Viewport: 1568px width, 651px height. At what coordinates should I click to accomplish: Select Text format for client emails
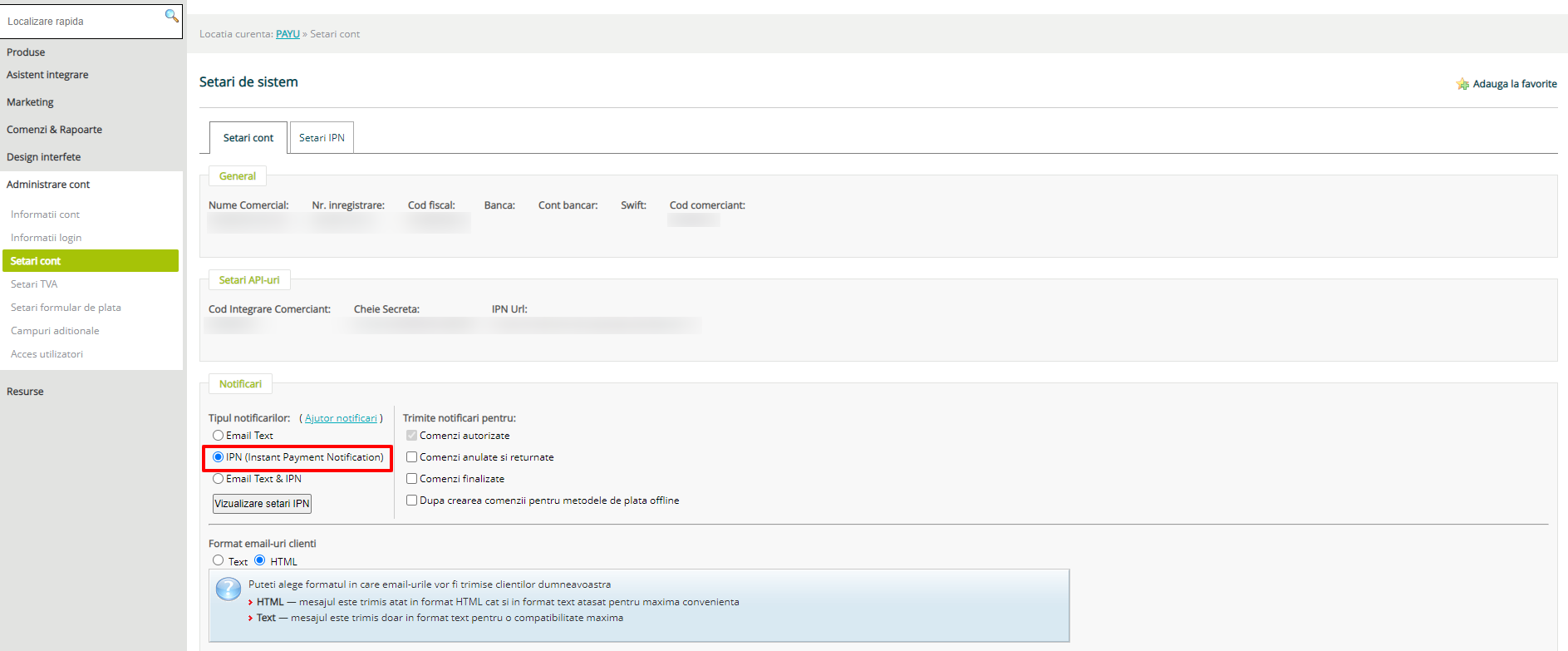218,561
